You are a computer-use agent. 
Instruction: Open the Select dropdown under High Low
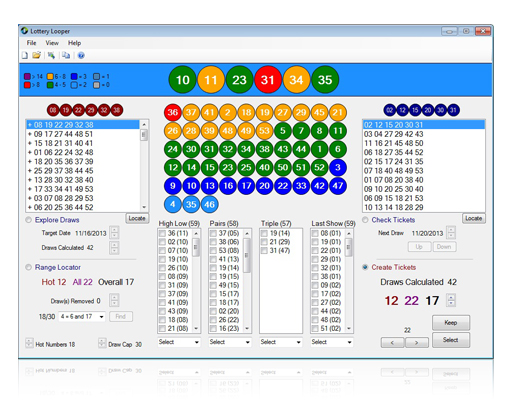pyautogui.click(x=179, y=342)
